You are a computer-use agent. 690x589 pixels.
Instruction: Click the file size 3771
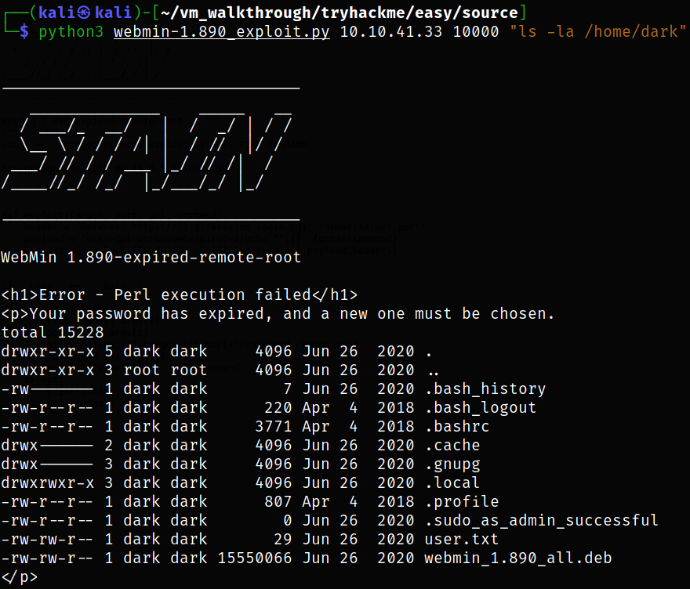click(273, 427)
